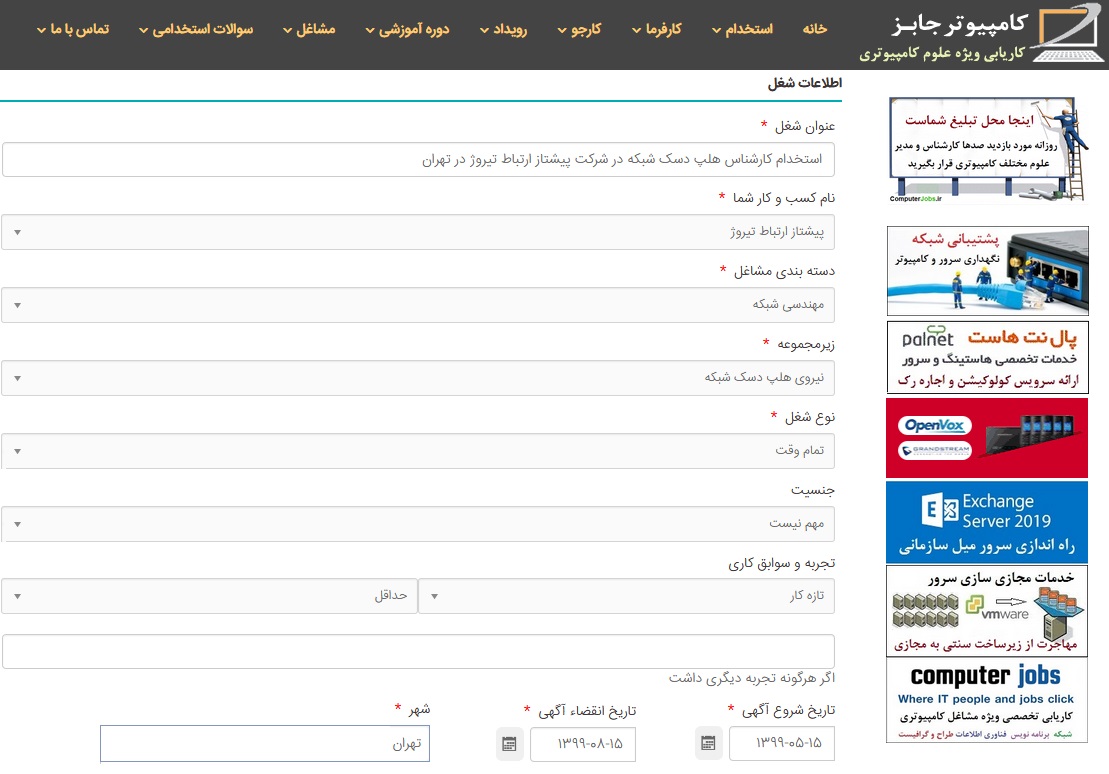
Task: Open the اینجا محل تبلیغ شماست banner
Action: pyautogui.click(x=988, y=150)
